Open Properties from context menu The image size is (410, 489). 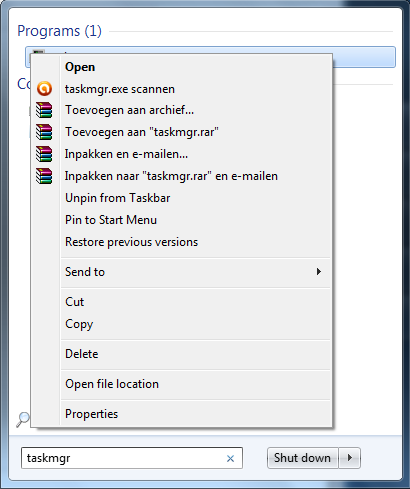92,414
